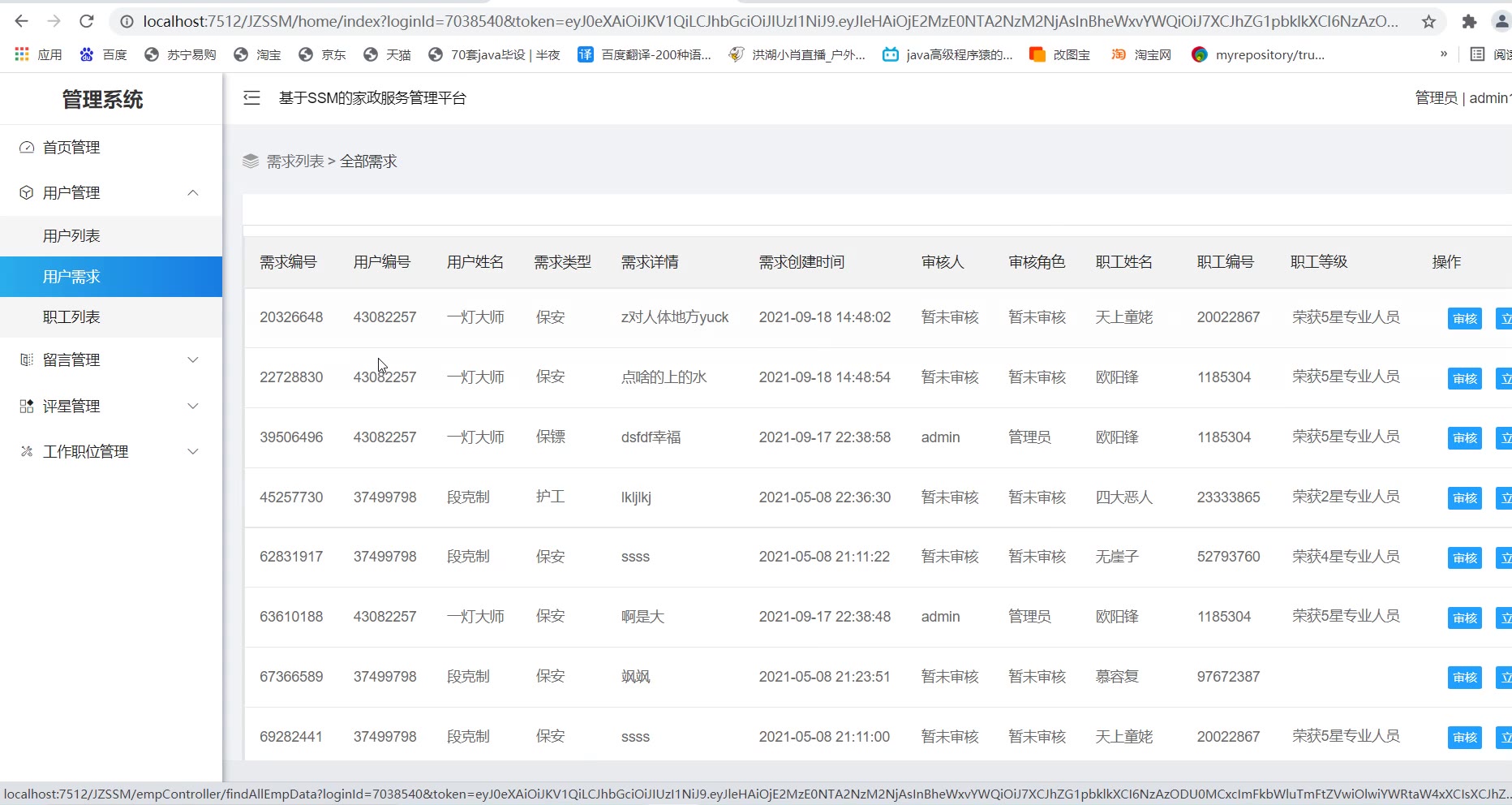Click 审核 button for request 20326648

tap(1464, 319)
